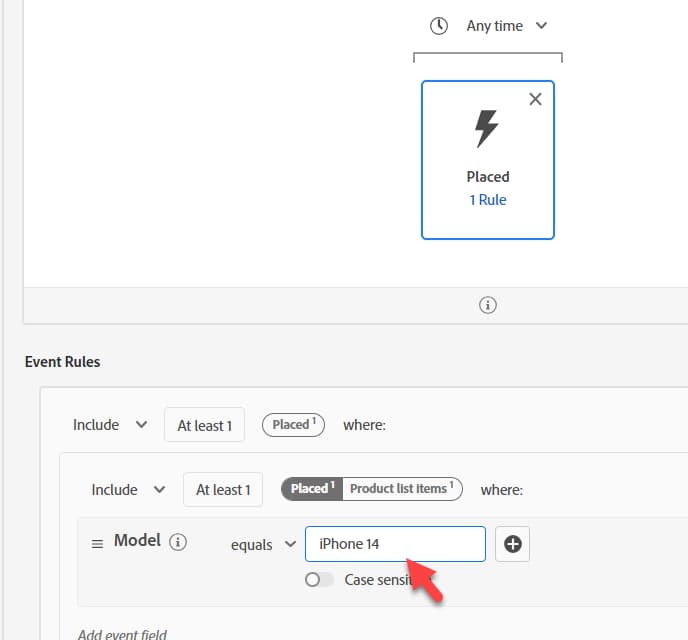This screenshot has height=640, width=688.
Task: Click Add event field placeholder
Action: tap(122, 634)
